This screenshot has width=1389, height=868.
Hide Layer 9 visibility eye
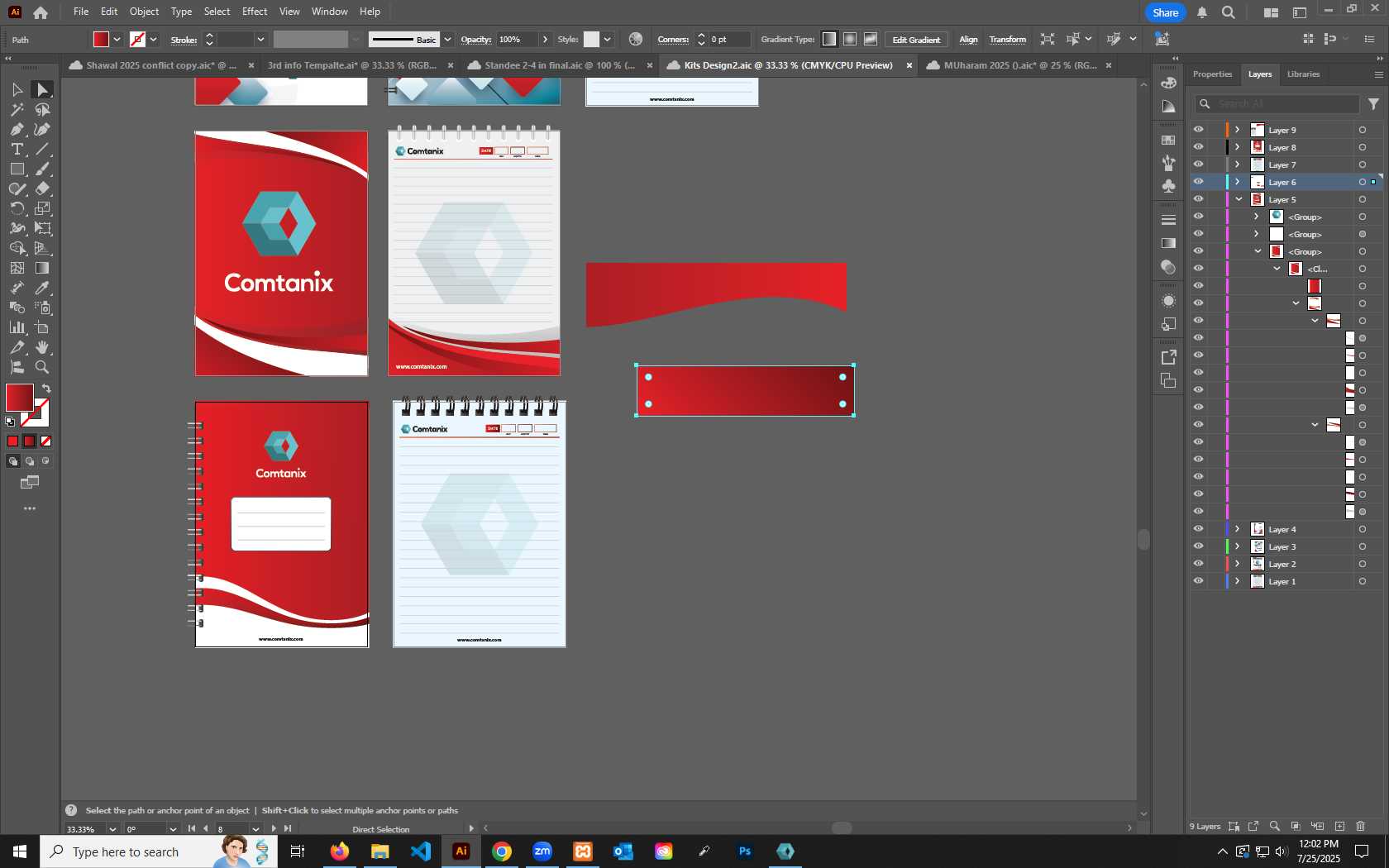pos(1198,130)
